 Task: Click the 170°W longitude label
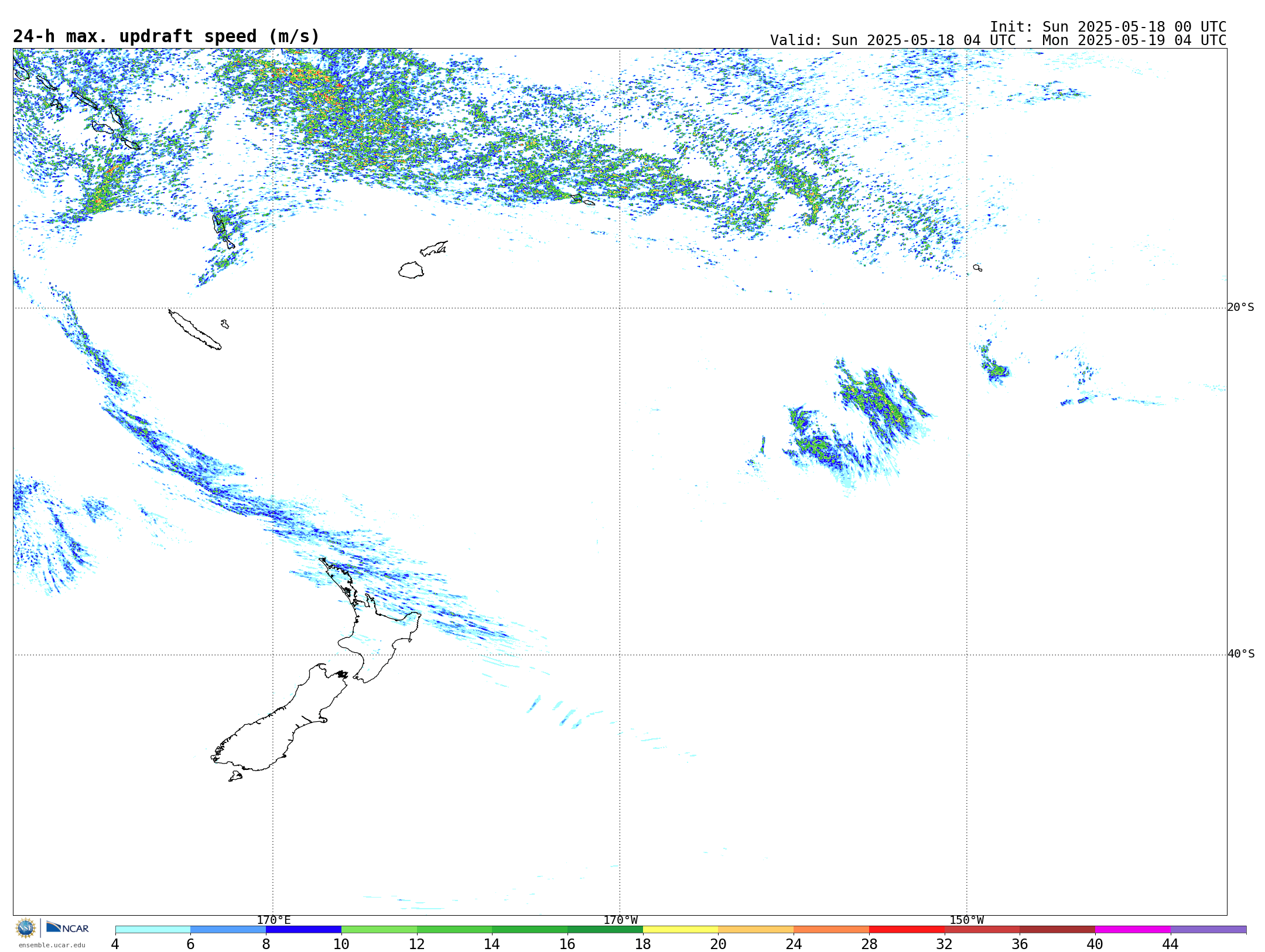(620, 920)
